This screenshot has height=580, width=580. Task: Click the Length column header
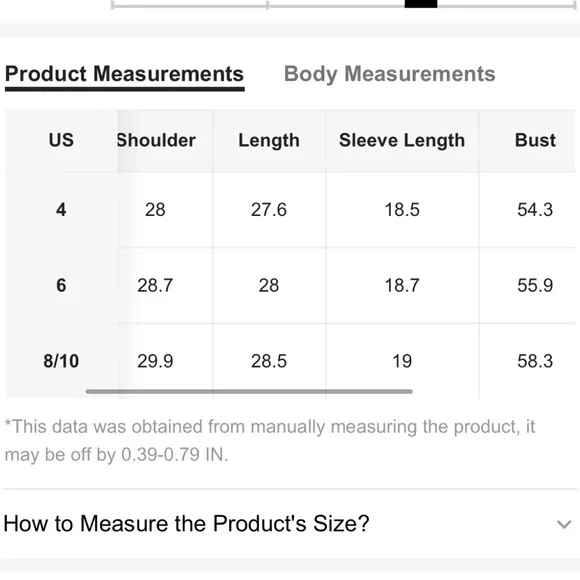click(x=269, y=140)
